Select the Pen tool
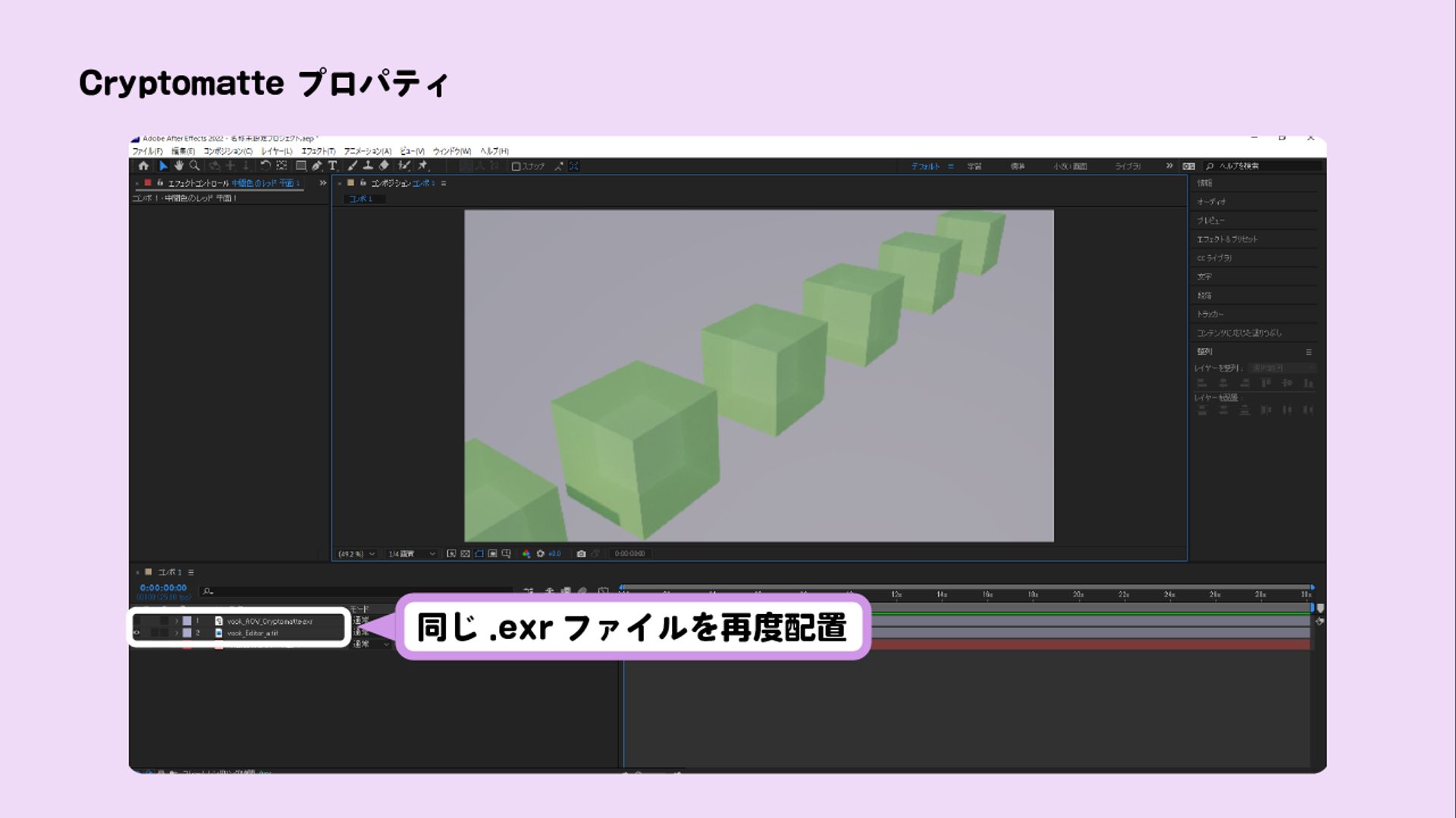 click(317, 166)
